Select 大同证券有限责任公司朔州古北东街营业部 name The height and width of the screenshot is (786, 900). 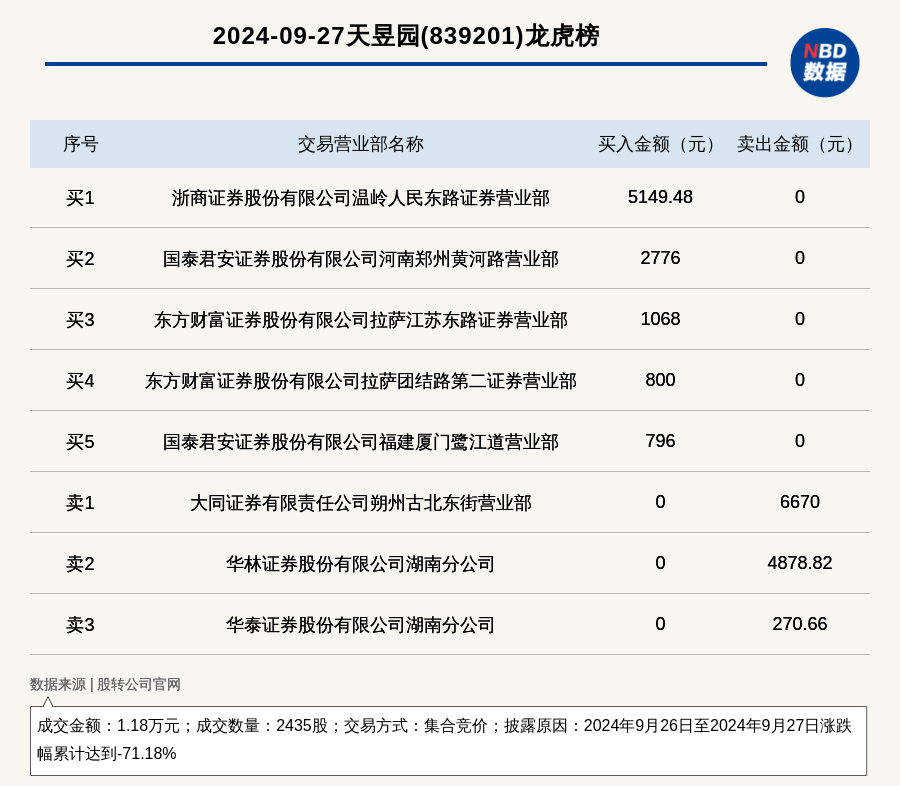click(360, 503)
